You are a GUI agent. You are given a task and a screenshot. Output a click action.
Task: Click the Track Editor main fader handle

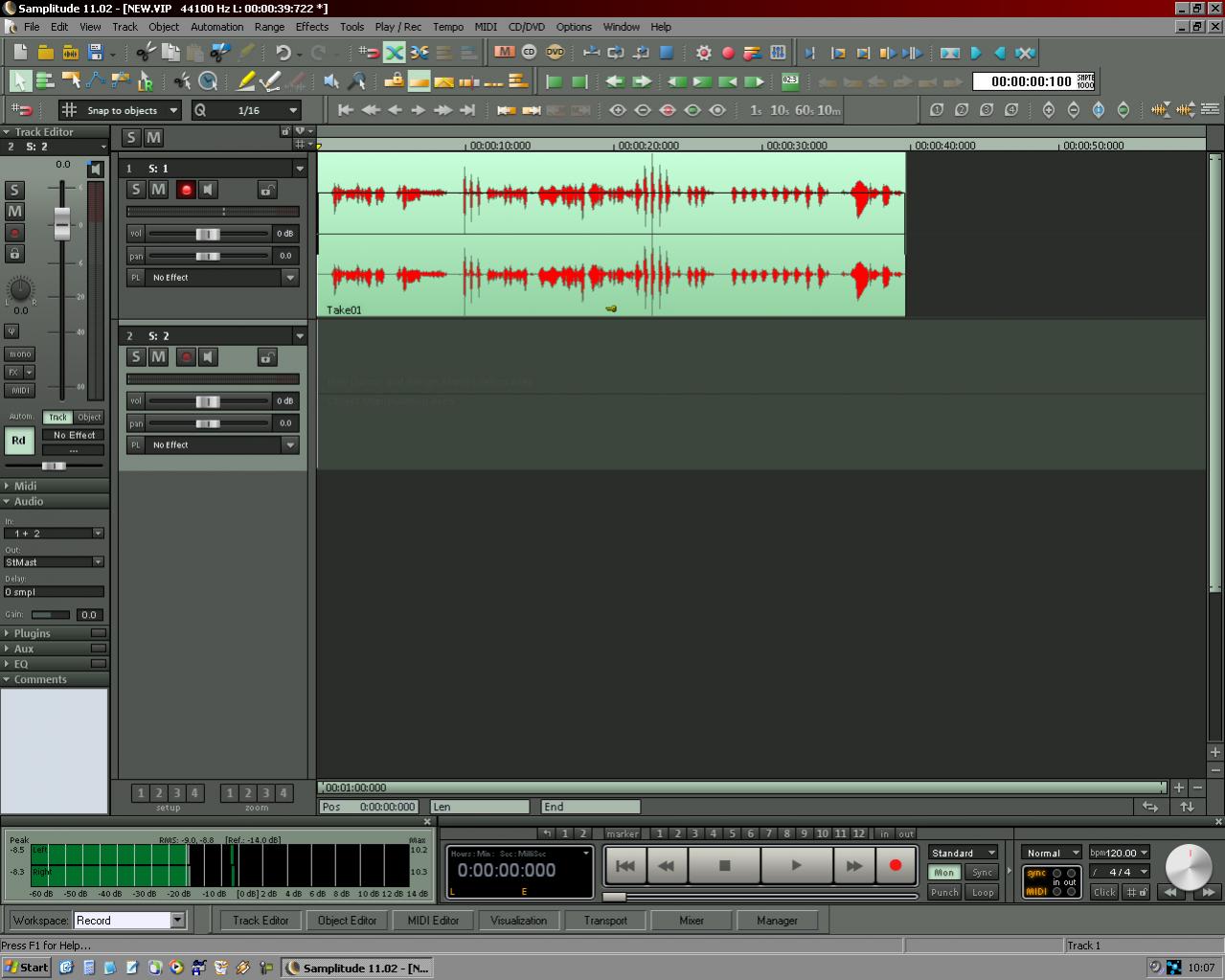[62, 223]
